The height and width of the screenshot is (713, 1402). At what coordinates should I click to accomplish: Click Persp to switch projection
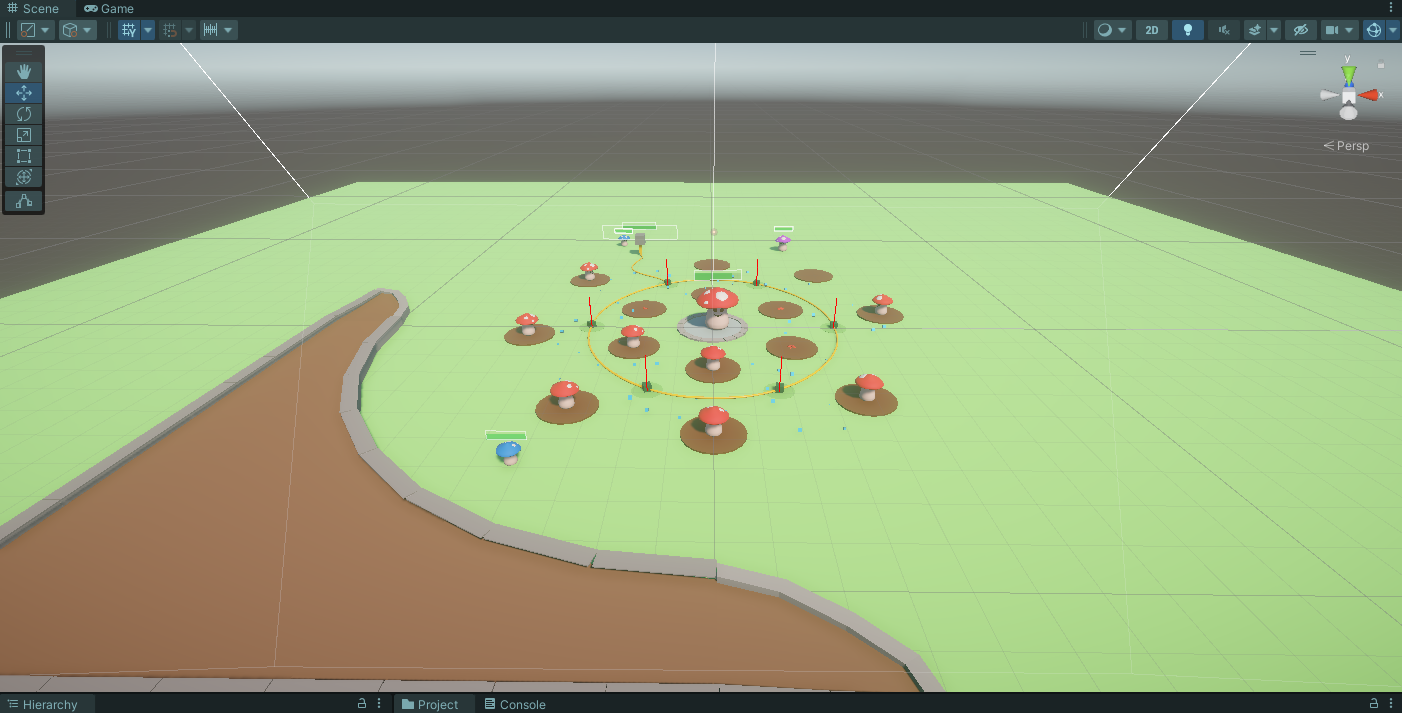pyautogui.click(x=1350, y=145)
